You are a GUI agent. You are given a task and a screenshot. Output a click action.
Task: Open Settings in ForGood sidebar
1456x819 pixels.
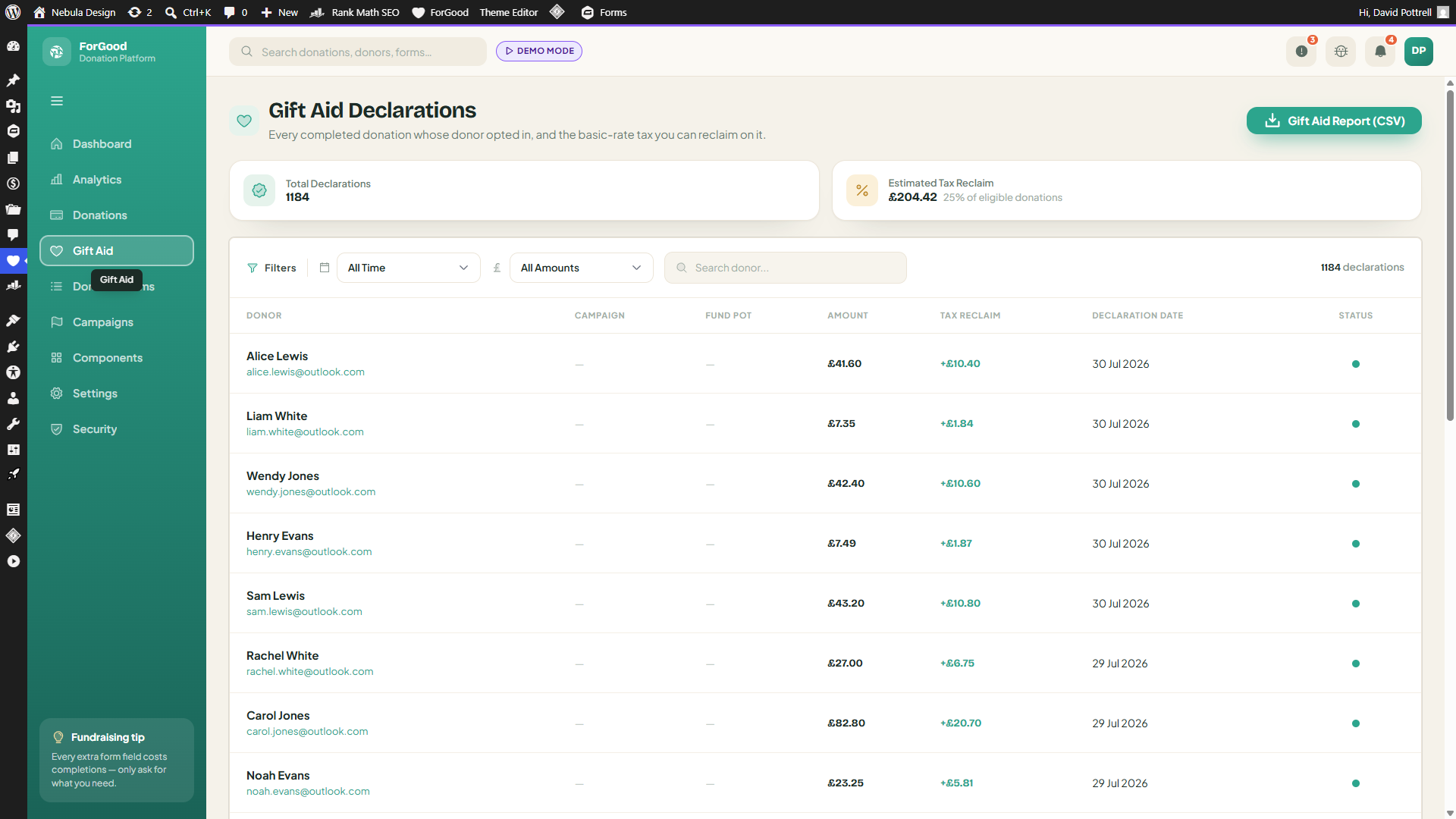coord(117,394)
